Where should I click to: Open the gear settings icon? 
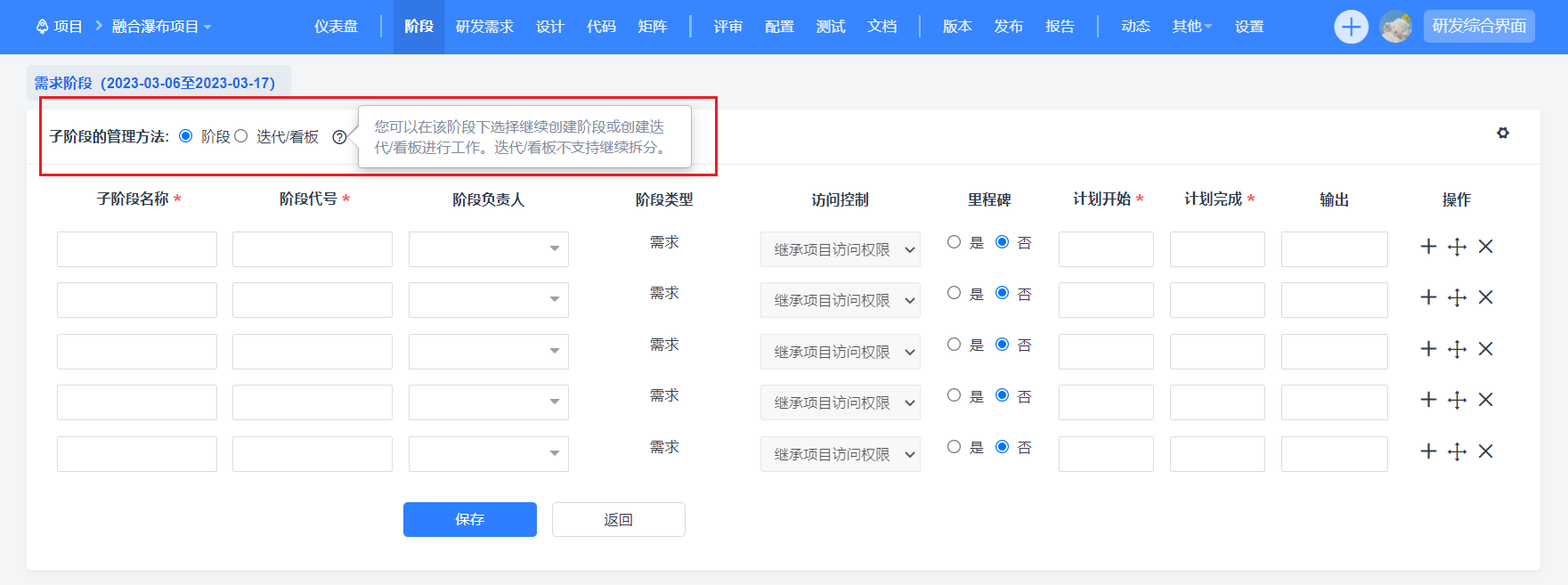[1503, 134]
